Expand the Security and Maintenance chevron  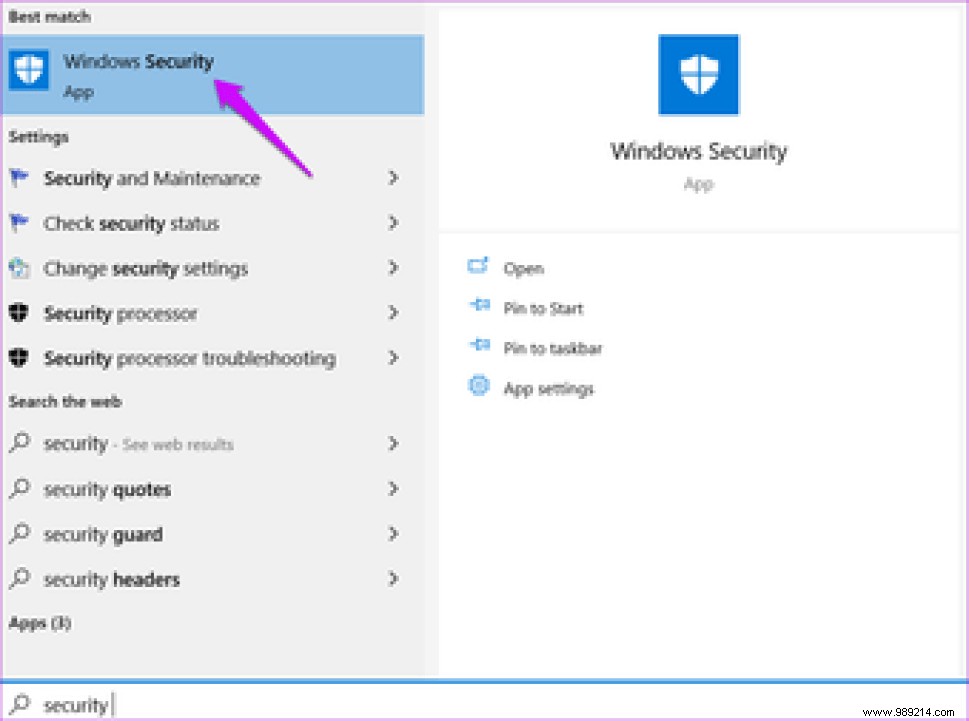[x=393, y=178]
